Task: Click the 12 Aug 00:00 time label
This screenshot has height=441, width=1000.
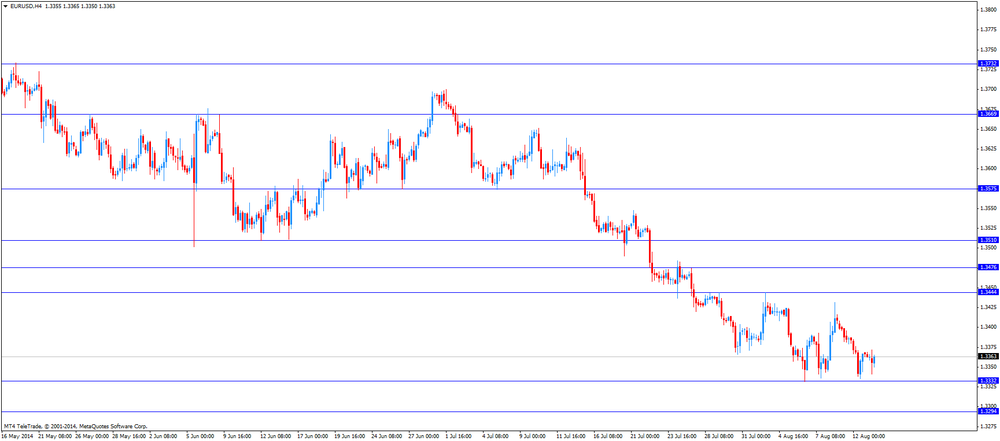Action: click(x=869, y=437)
